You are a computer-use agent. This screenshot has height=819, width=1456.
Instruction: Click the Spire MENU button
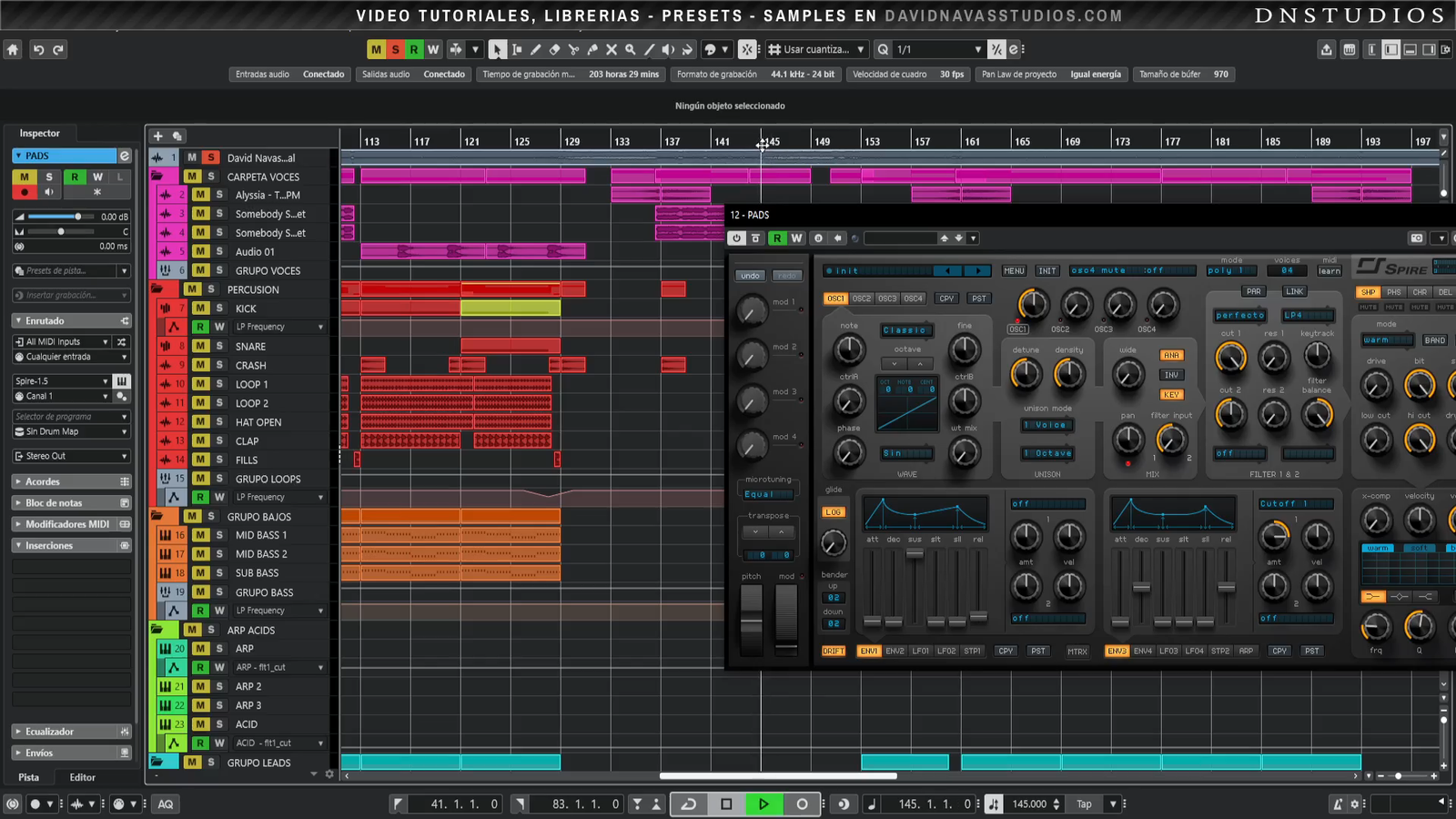pos(1014,271)
